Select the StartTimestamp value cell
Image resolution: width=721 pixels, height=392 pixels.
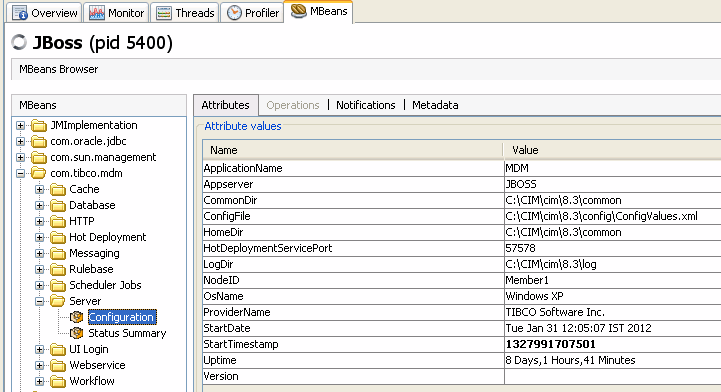click(x=612, y=344)
